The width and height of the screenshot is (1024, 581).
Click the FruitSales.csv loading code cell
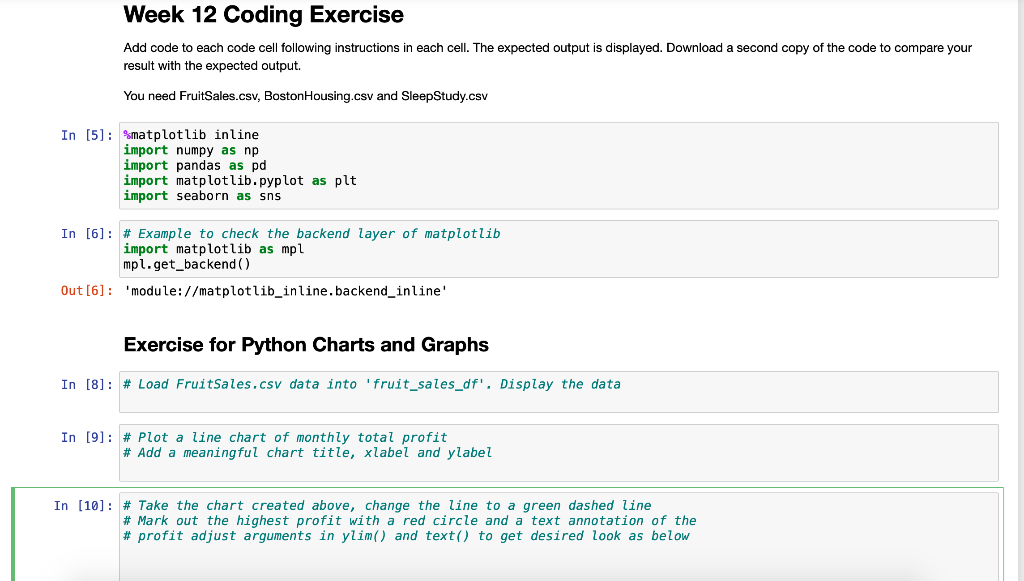(x=558, y=392)
